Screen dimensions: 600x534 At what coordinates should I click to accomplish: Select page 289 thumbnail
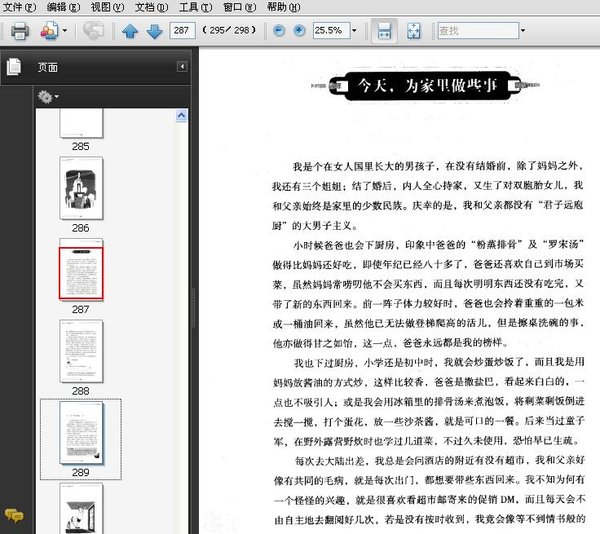point(81,433)
